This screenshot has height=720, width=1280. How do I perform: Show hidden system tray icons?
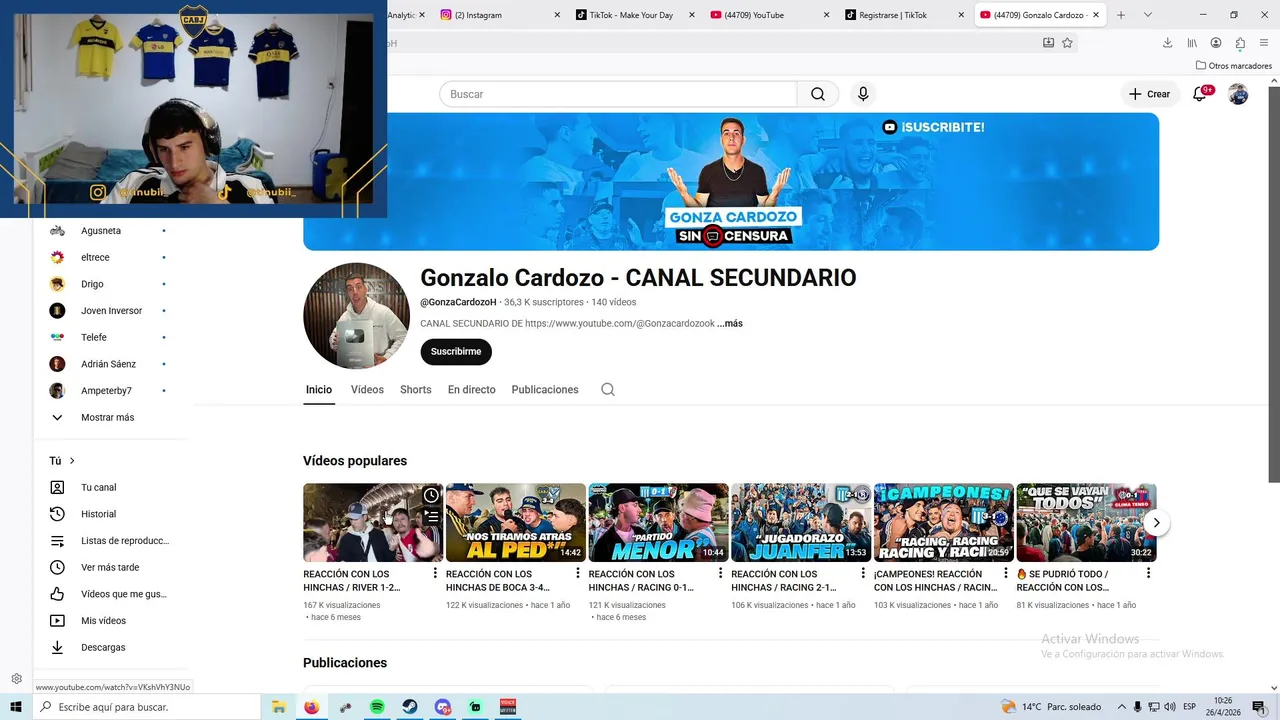1122,707
